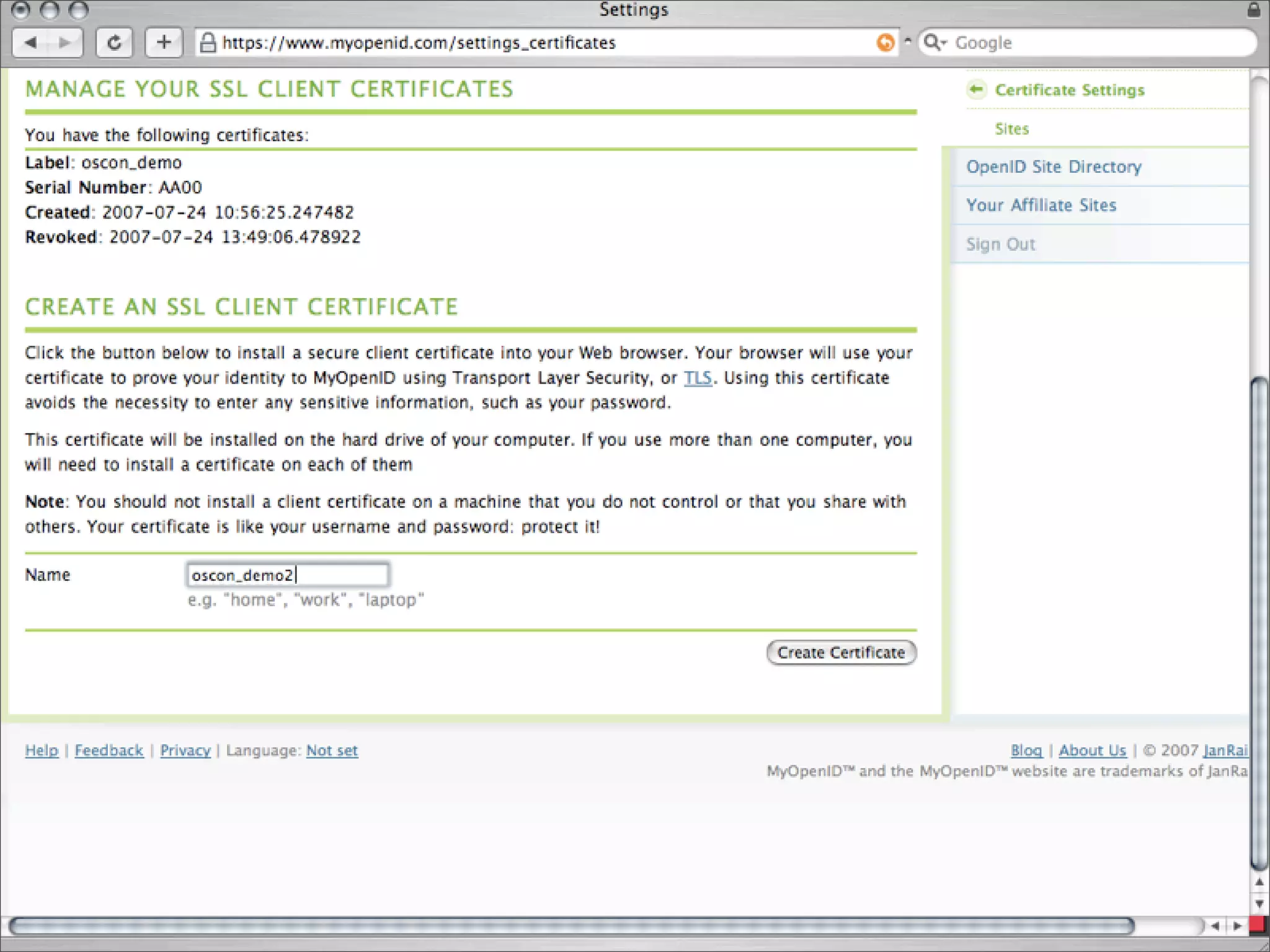Click the horizontal scrollbar right arrow
The width and height of the screenshot is (1270, 952).
(1238, 926)
